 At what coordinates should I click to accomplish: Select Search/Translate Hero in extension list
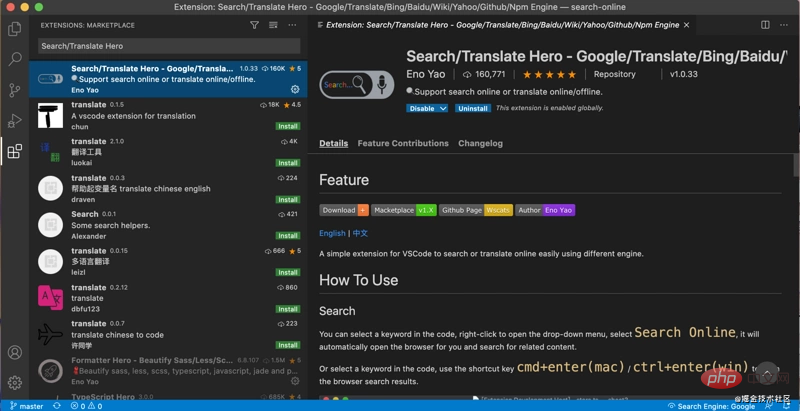(168, 79)
